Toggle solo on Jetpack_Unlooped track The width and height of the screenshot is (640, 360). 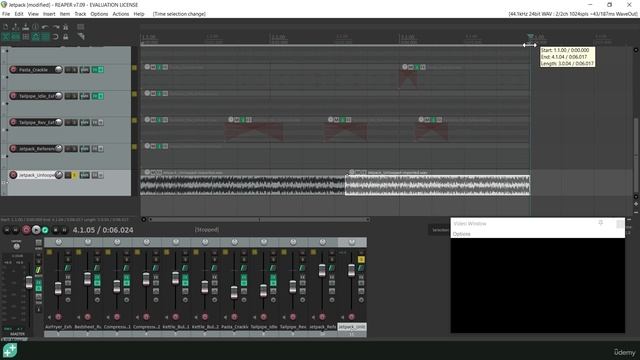pos(74,175)
